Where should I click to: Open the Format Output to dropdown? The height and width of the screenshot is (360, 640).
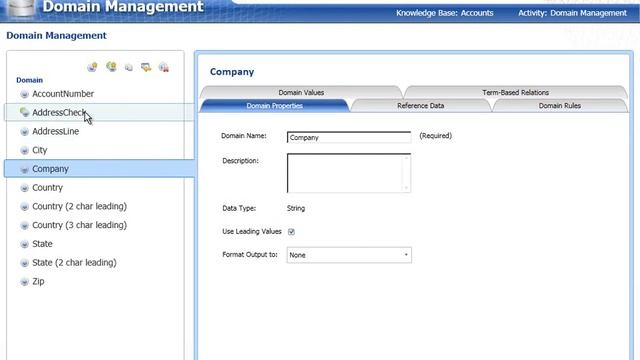[349, 255]
